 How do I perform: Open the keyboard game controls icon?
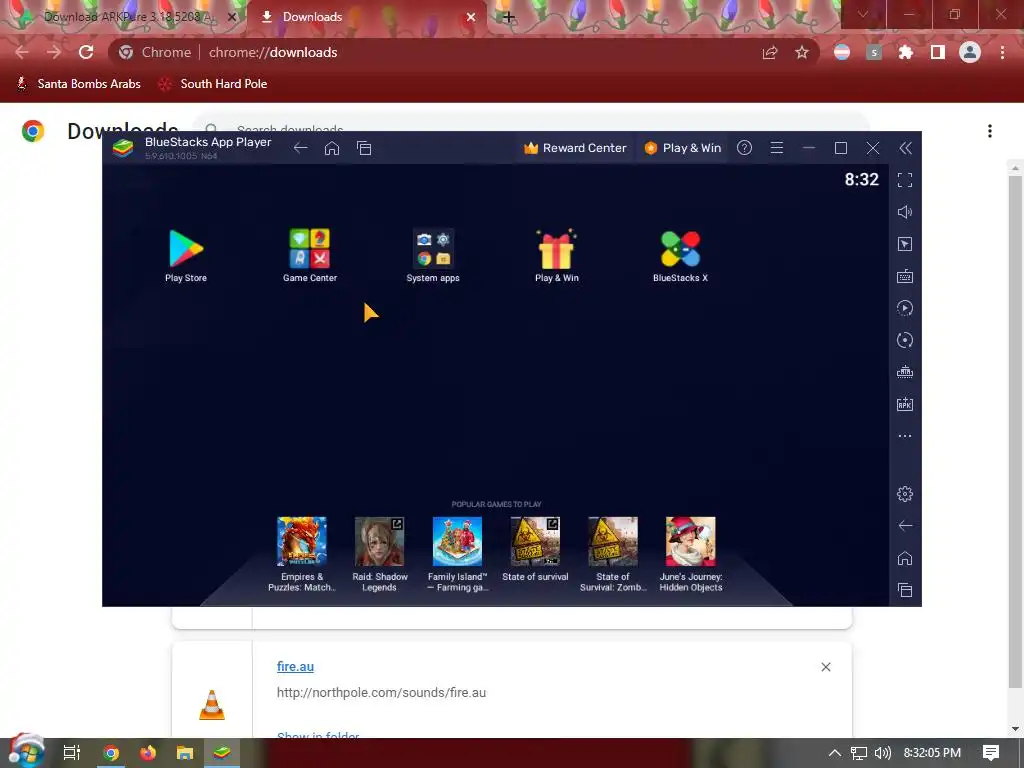(904, 276)
